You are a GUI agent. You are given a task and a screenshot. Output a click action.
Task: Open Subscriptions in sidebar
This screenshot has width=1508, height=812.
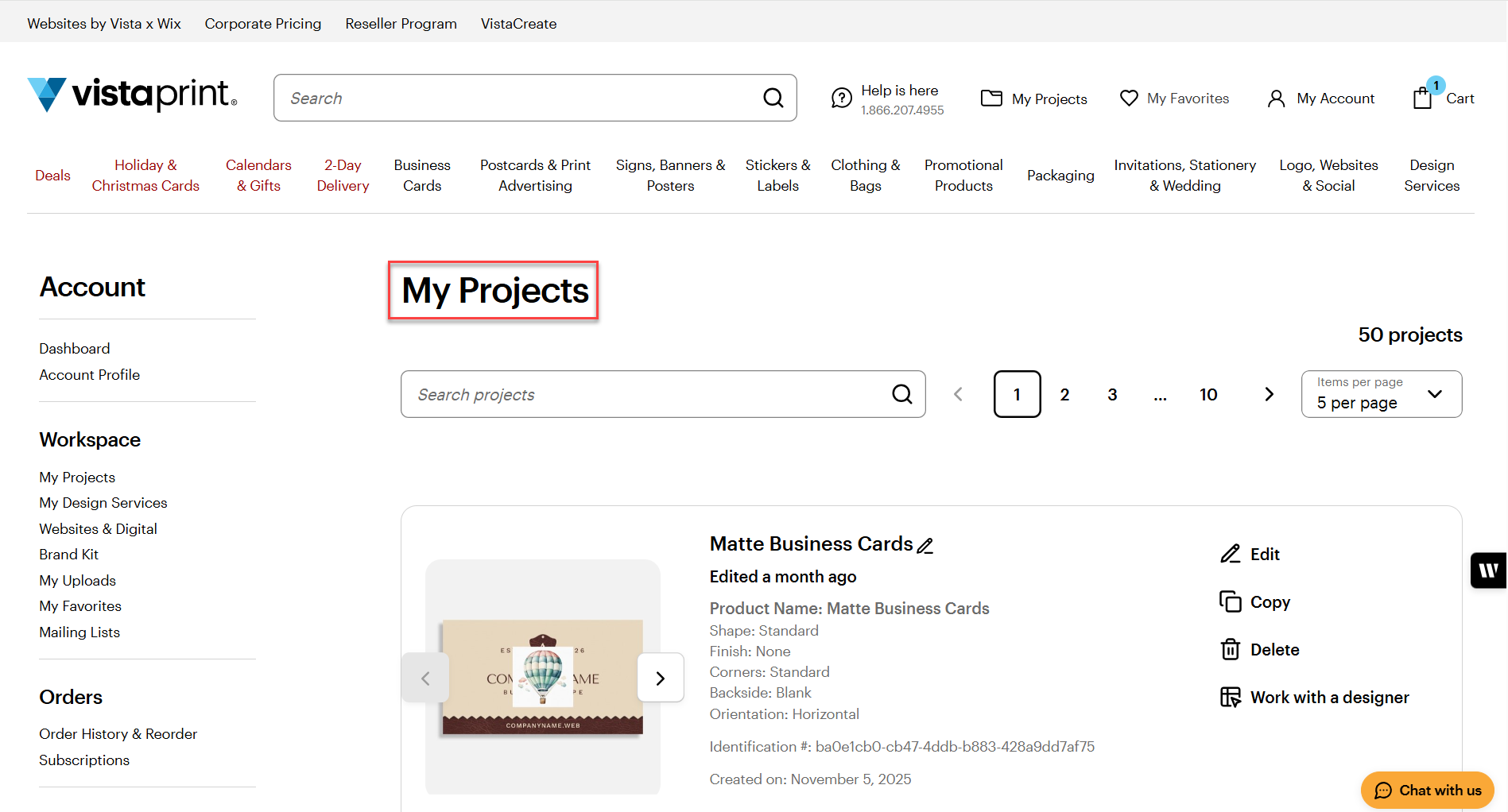pyautogui.click(x=84, y=760)
